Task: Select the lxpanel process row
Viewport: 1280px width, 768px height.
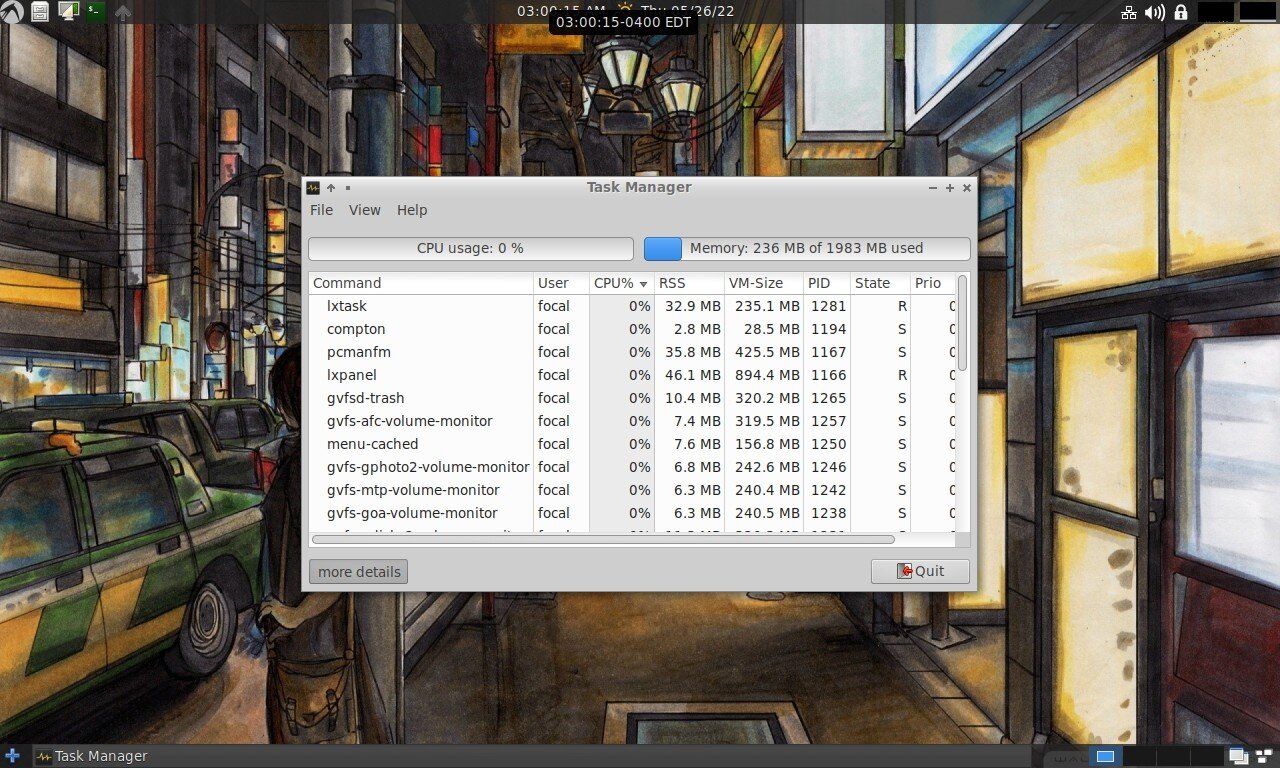Action: click(632, 375)
